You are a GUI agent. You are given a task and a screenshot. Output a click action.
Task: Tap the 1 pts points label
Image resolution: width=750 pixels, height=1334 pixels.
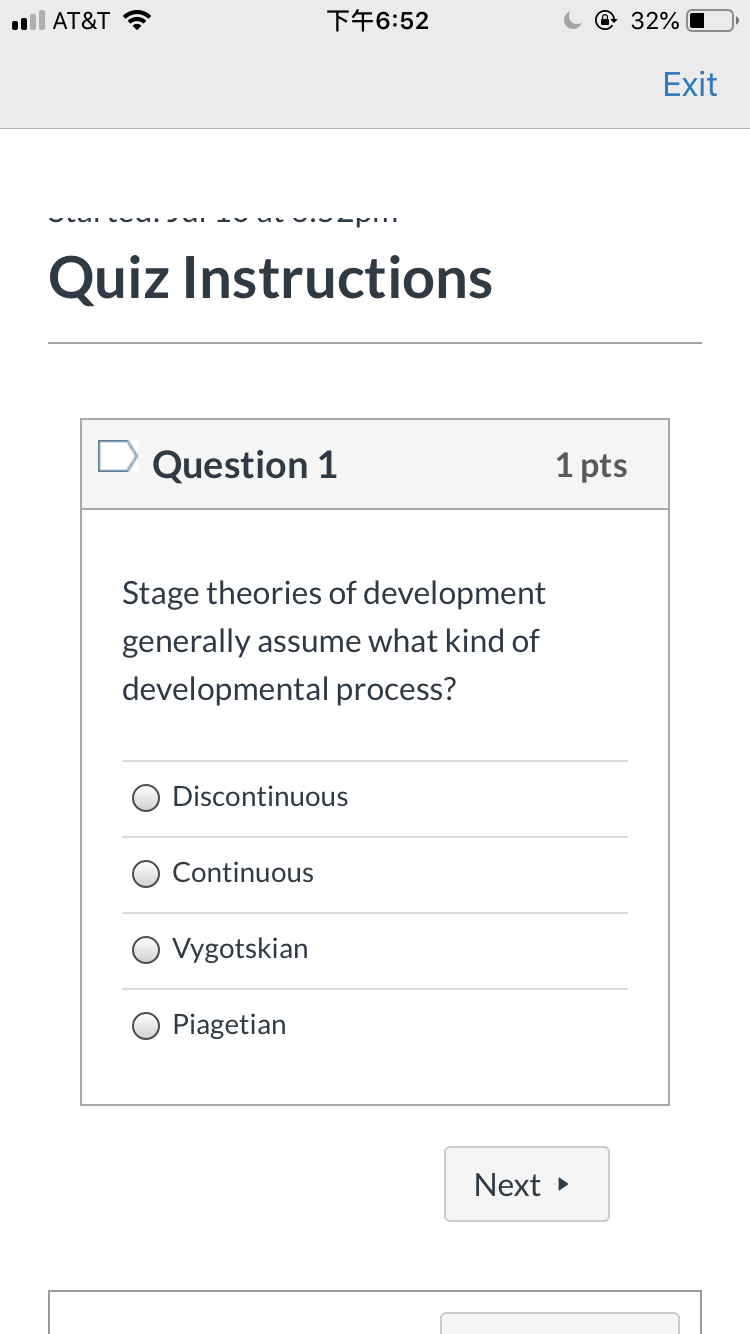(x=592, y=465)
